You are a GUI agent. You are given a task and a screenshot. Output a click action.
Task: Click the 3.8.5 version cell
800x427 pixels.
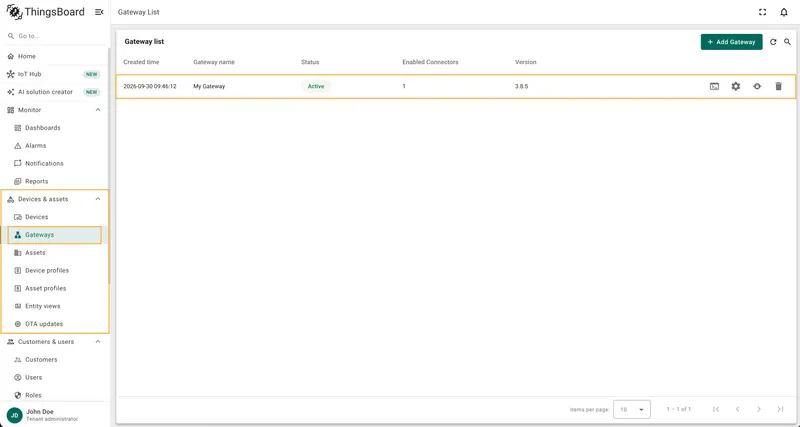pos(521,86)
